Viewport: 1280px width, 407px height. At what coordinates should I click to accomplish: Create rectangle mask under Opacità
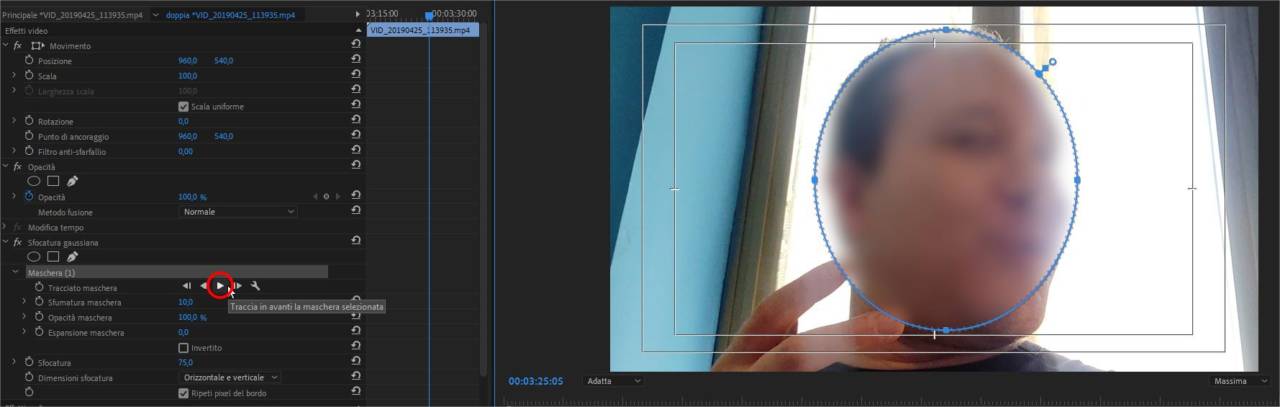coord(53,182)
